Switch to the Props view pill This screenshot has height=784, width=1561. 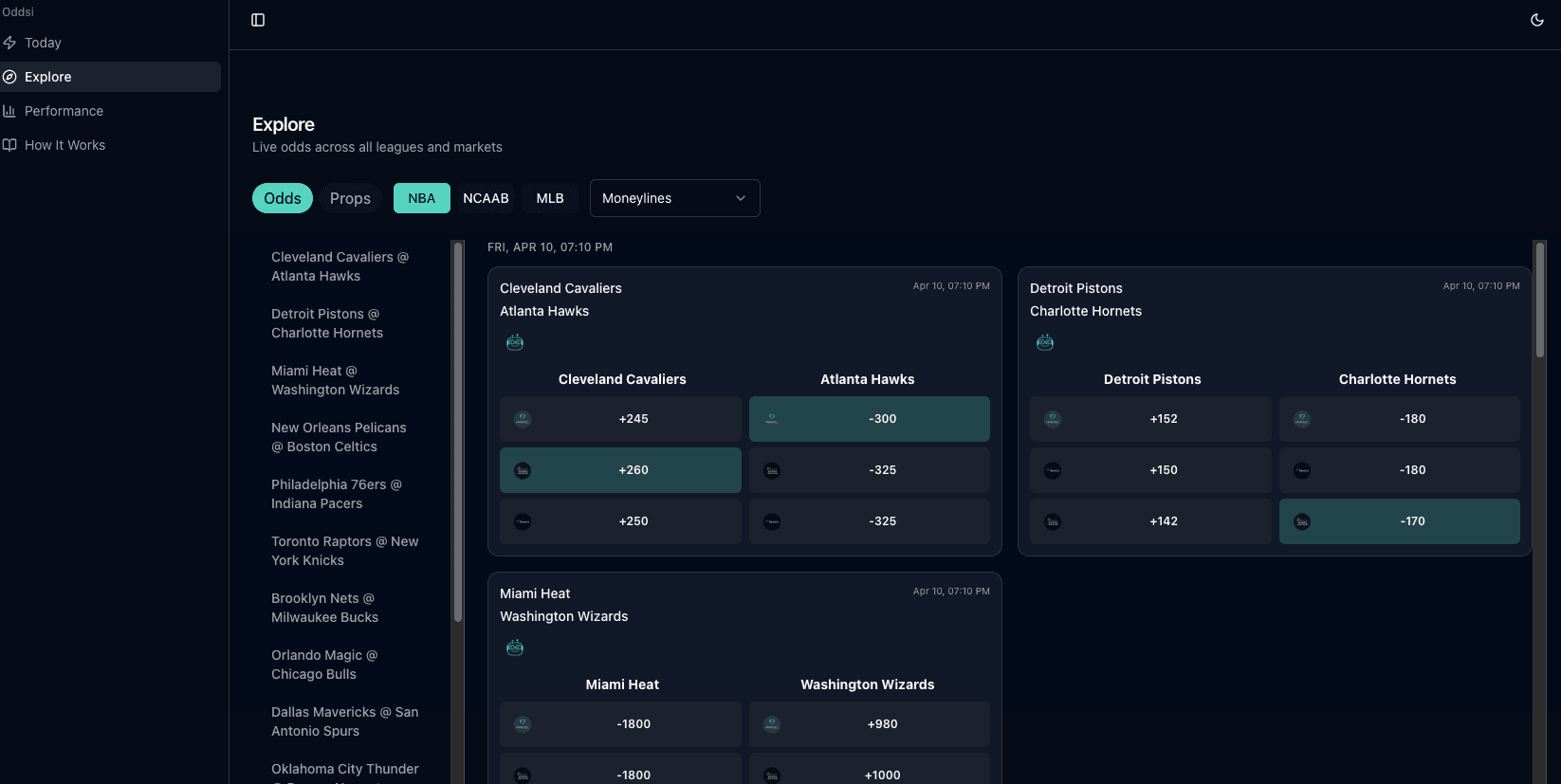[350, 198]
